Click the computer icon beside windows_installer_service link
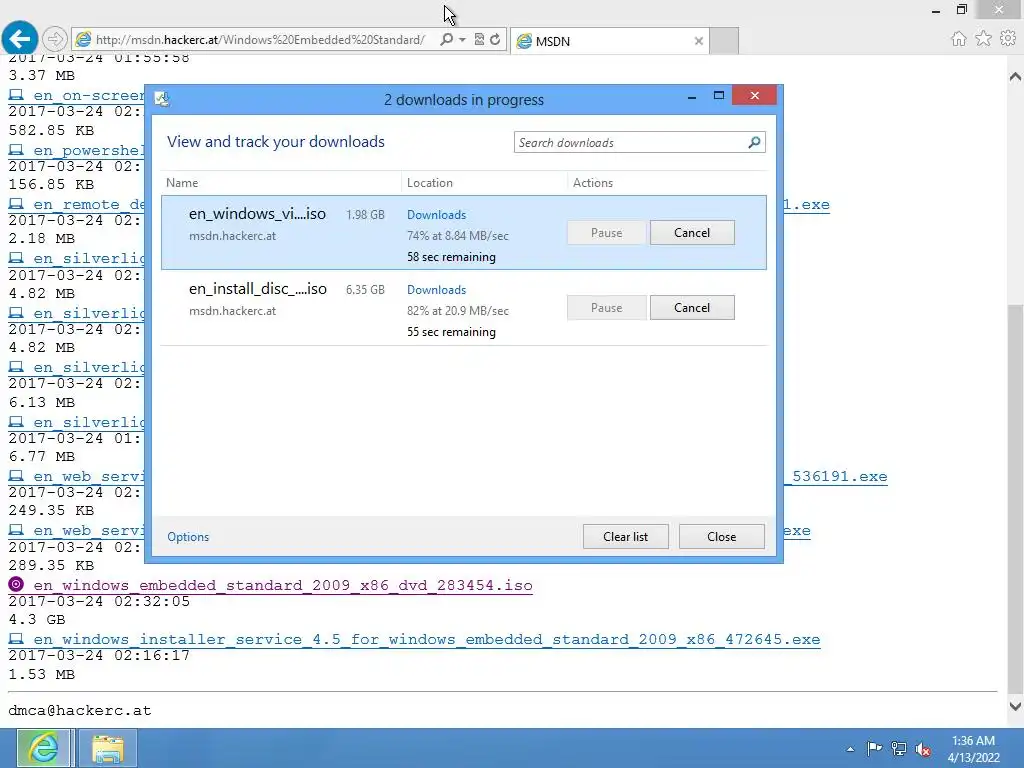The width and height of the screenshot is (1024, 768). pyautogui.click(x=16, y=639)
